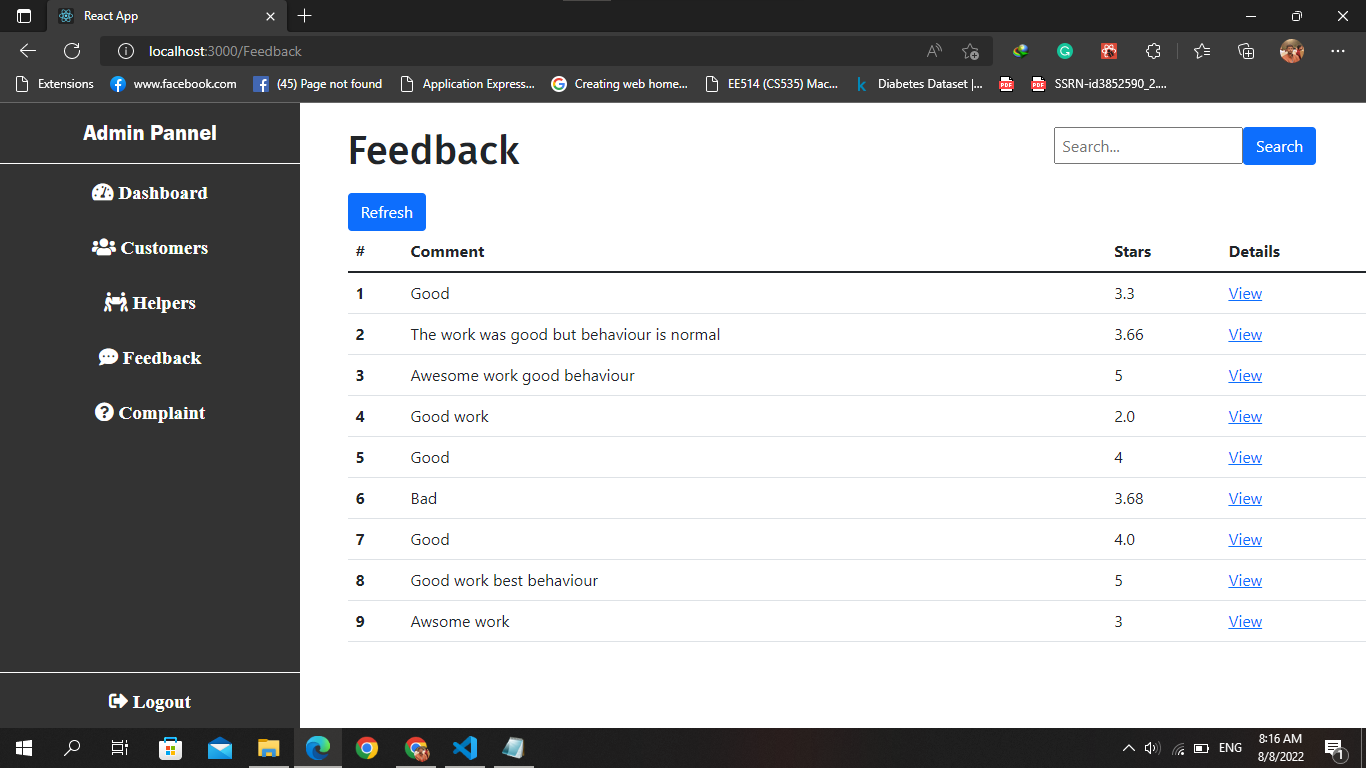Screen dimensions: 1366x768
Task: Open a new browser tab with plus
Action: click(x=305, y=16)
